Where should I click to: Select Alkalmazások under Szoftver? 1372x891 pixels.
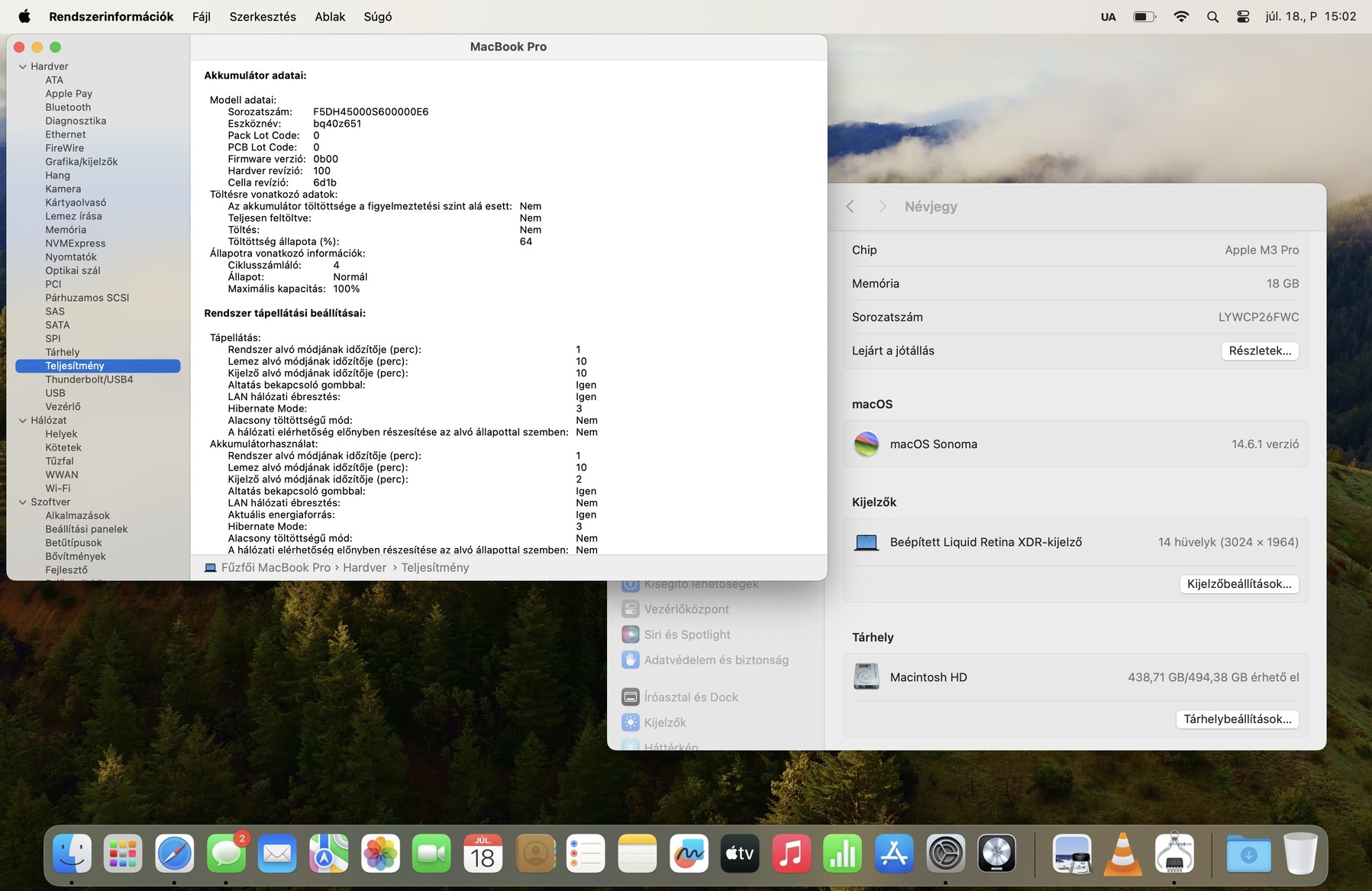click(78, 516)
